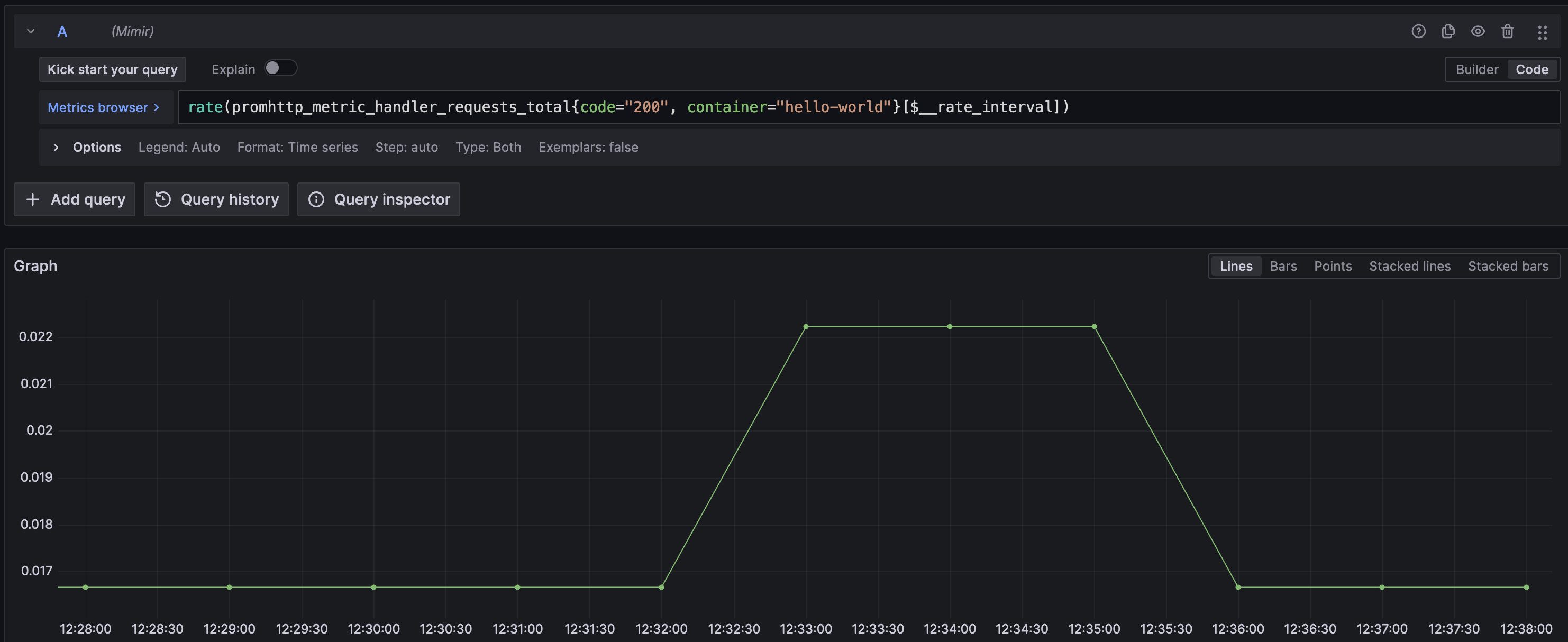Viewport: 1568px width, 642px height.
Task: Disable Exemplars in query options
Action: pyautogui.click(x=588, y=146)
